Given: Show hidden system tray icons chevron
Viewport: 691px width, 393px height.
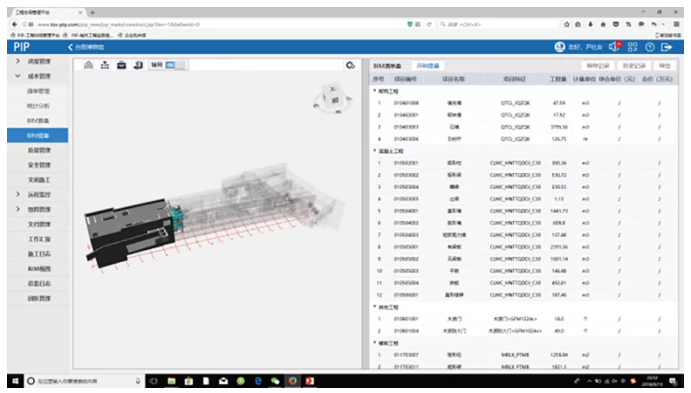Looking at the screenshot, I should [589, 381].
